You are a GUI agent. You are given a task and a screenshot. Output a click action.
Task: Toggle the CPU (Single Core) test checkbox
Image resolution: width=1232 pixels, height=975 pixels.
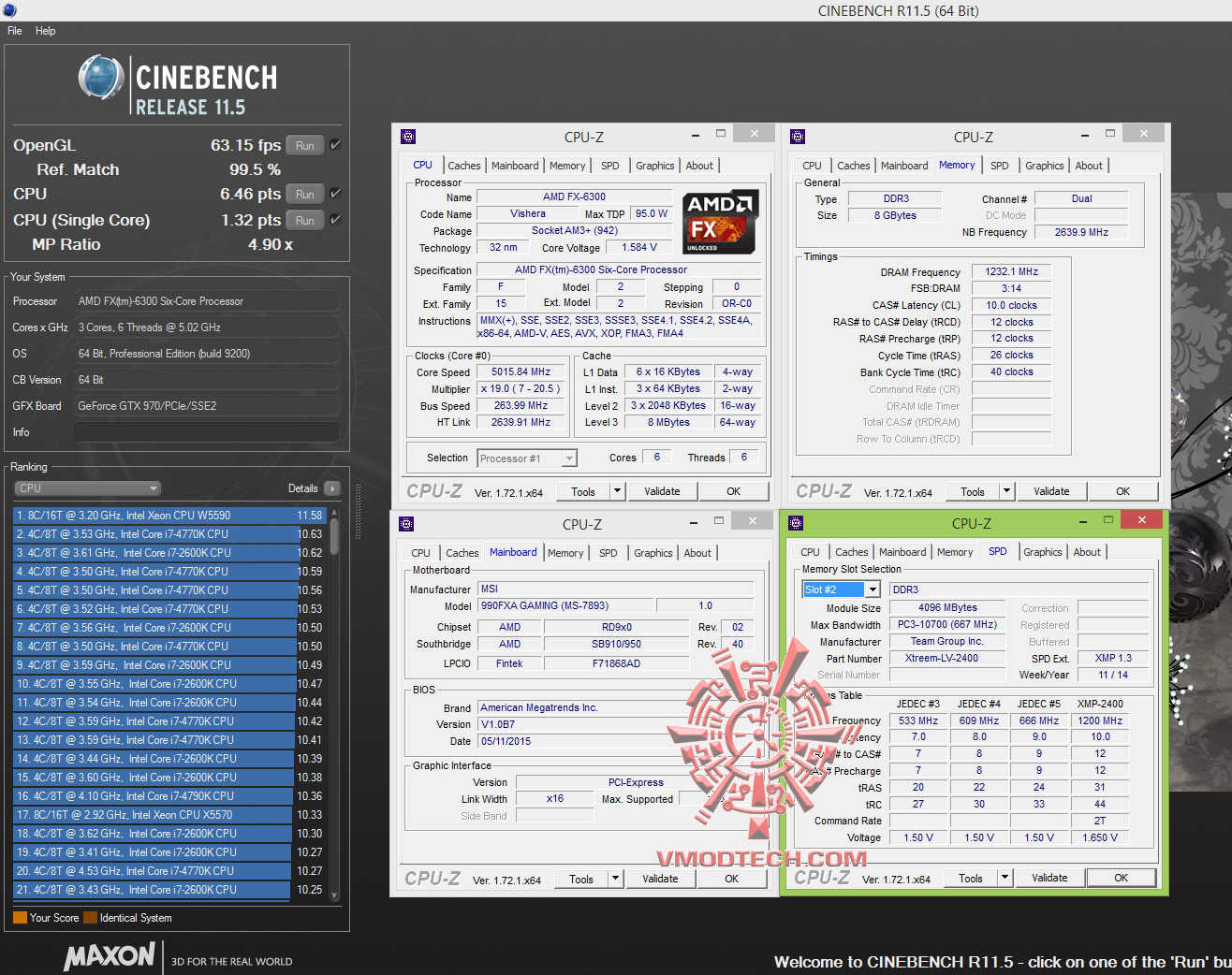point(335,220)
